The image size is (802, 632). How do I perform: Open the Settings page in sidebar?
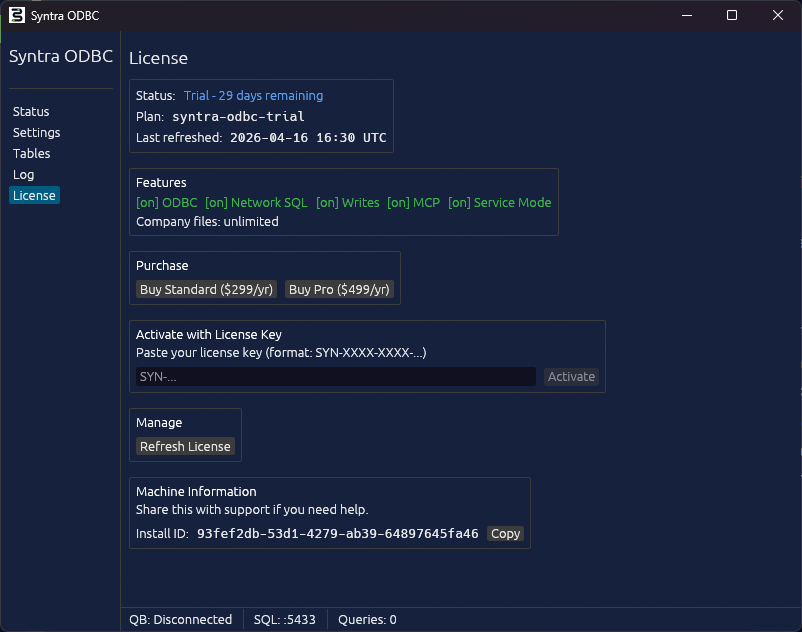click(36, 132)
